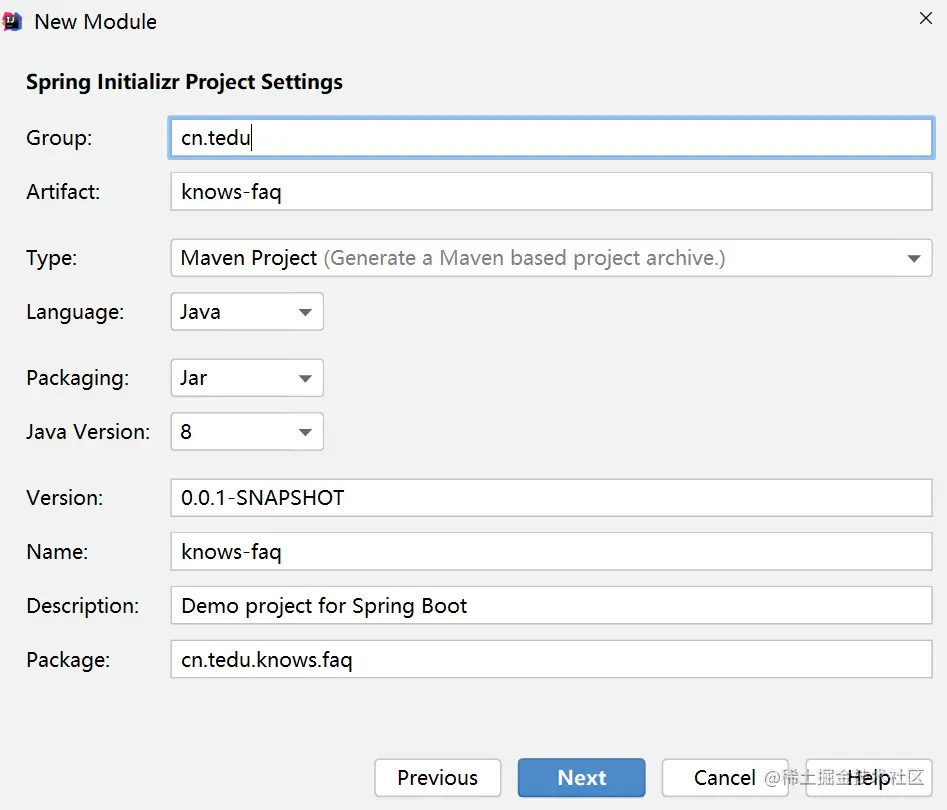947x810 pixels.
Task: Click the Name text field
Action: pos(551,551)
